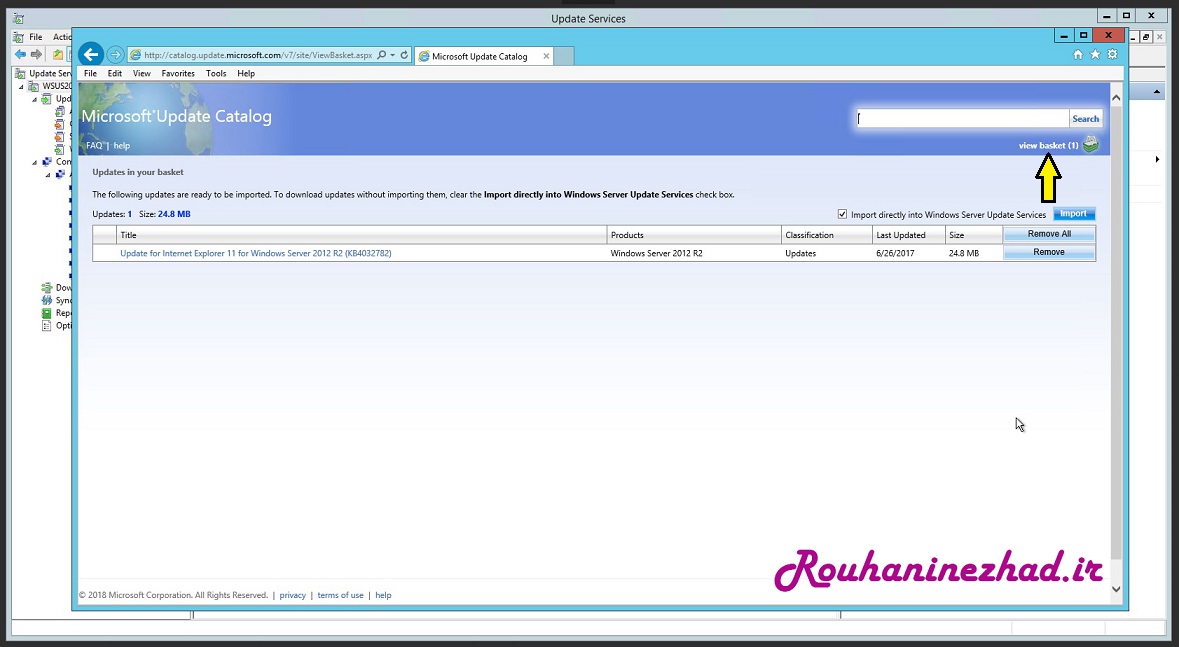Open the terms of use footer link
This screenshot has height=647, width=1179.
[x=340, y=595]
